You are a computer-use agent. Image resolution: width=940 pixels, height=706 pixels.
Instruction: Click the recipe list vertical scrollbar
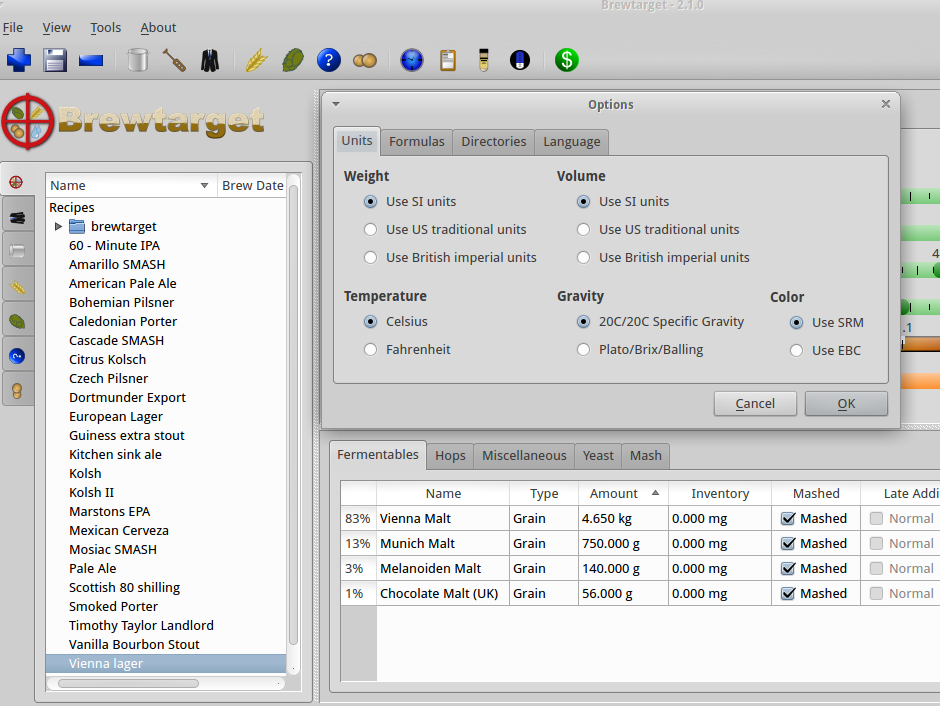tap(293, 414)
